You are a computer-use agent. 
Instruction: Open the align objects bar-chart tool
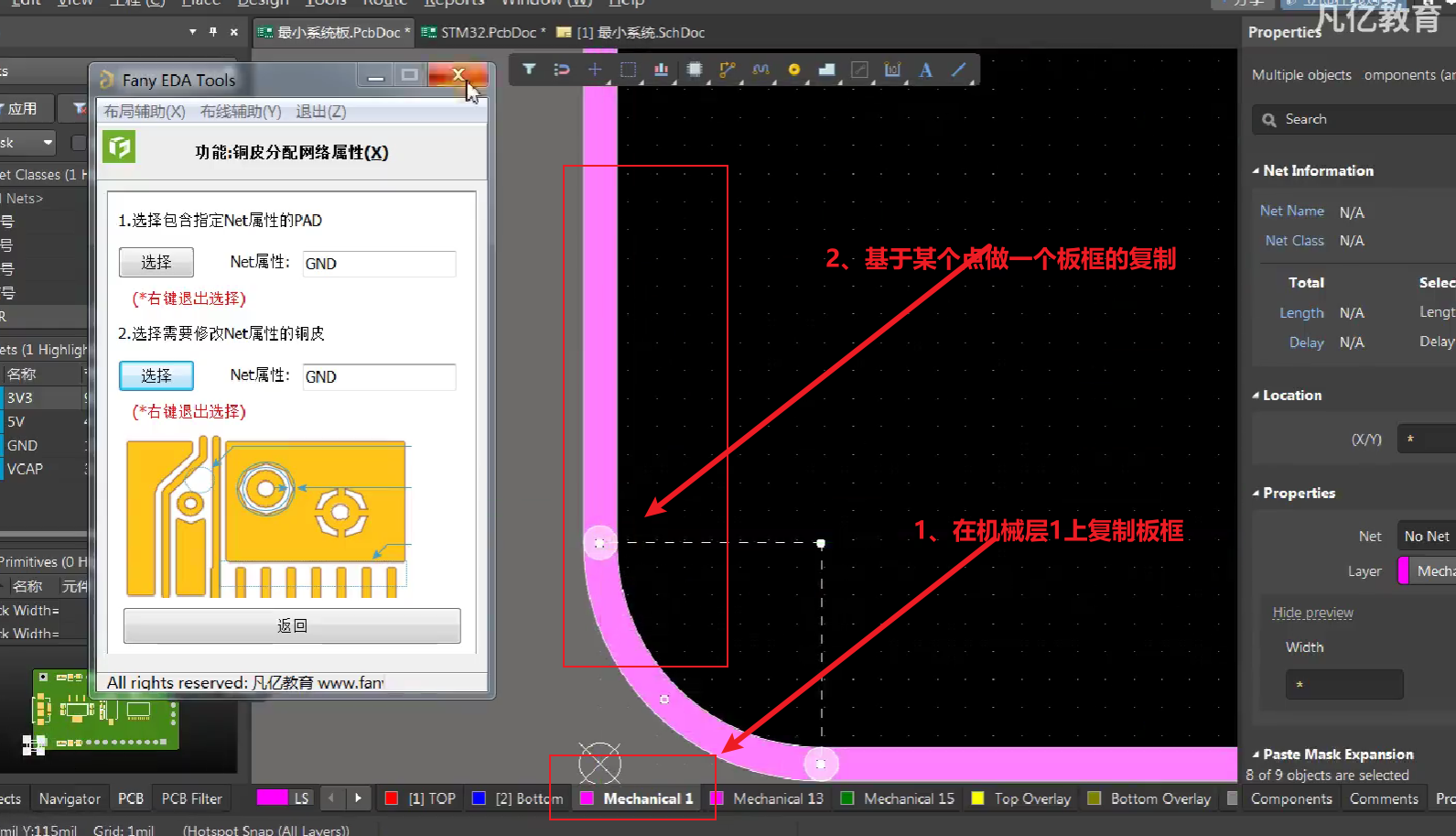(x=661, y=70)
